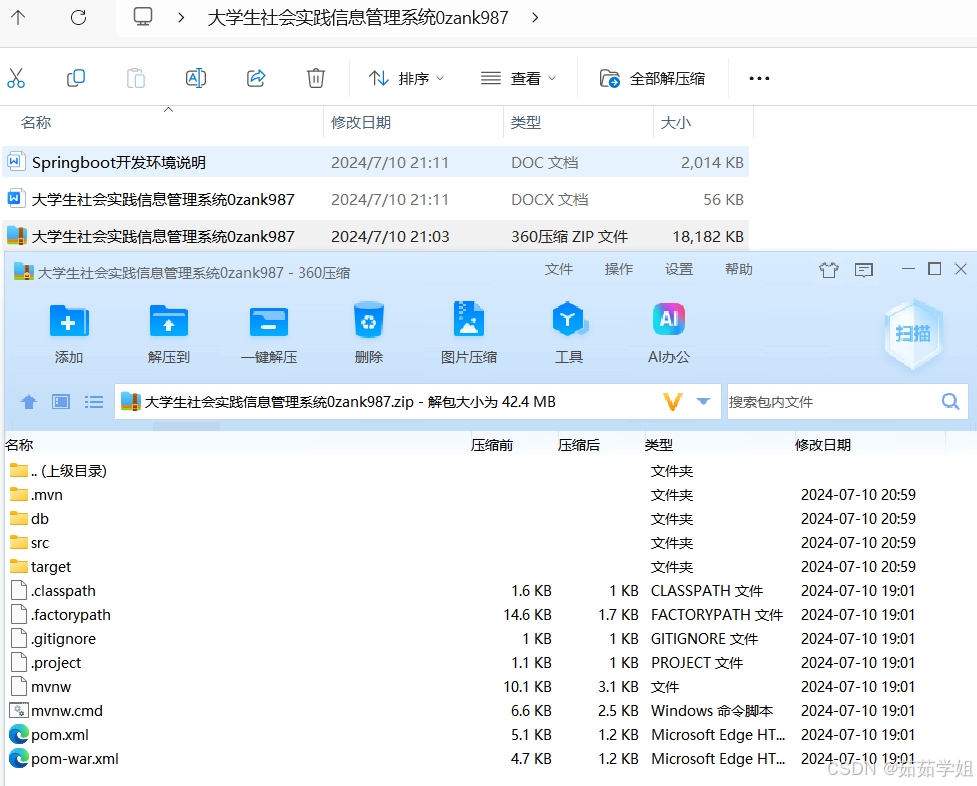Open the 文件 menu in 360压缩
The height and width of the screenshot is (786, 977).
point(558,269)
